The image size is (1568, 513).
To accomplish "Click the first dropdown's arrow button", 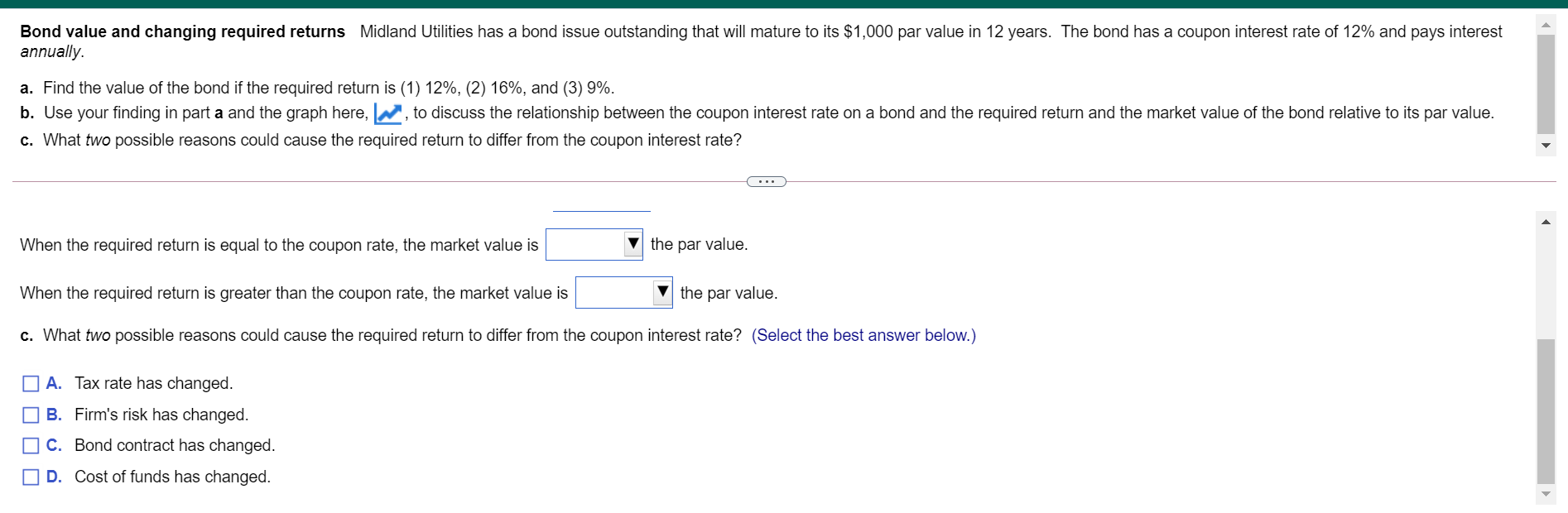I will coord(632,244).
